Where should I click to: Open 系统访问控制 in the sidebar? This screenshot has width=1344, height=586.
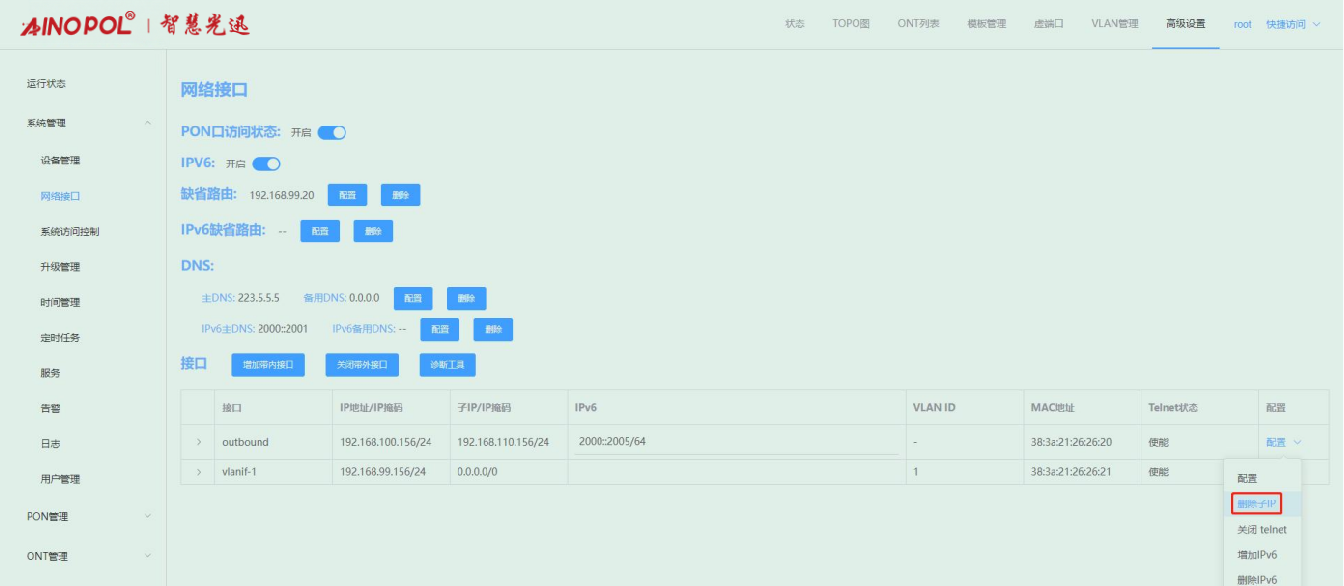[x=69, y=231]
